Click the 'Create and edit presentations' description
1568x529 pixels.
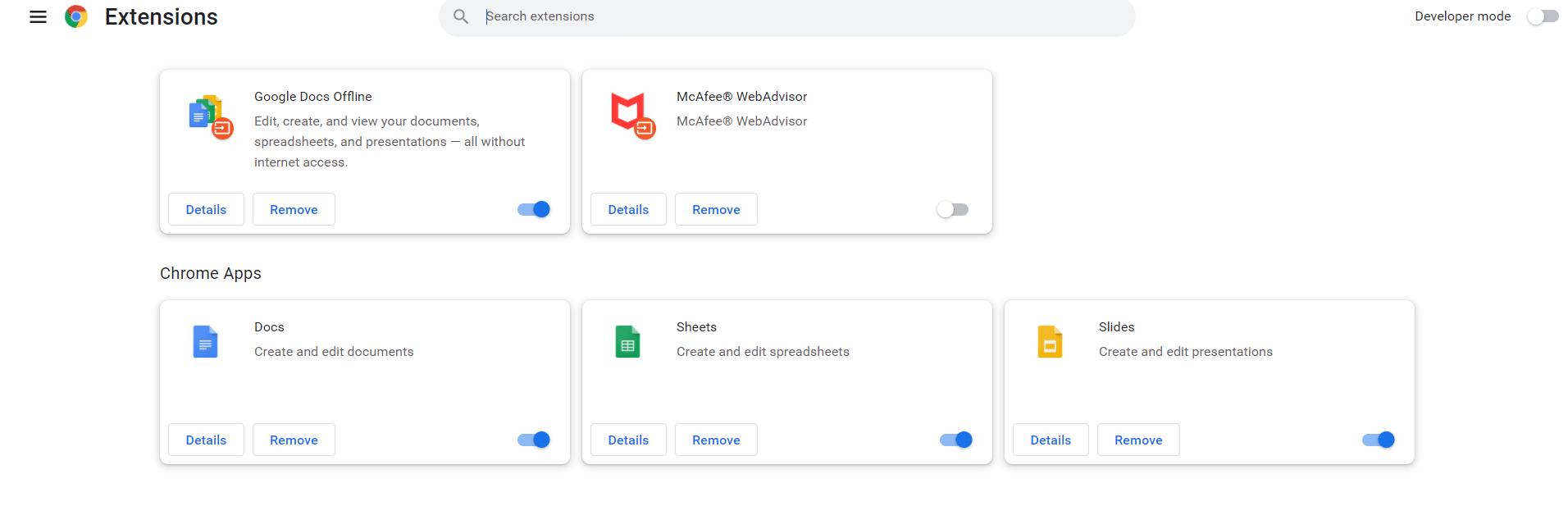pos(1186,352)
